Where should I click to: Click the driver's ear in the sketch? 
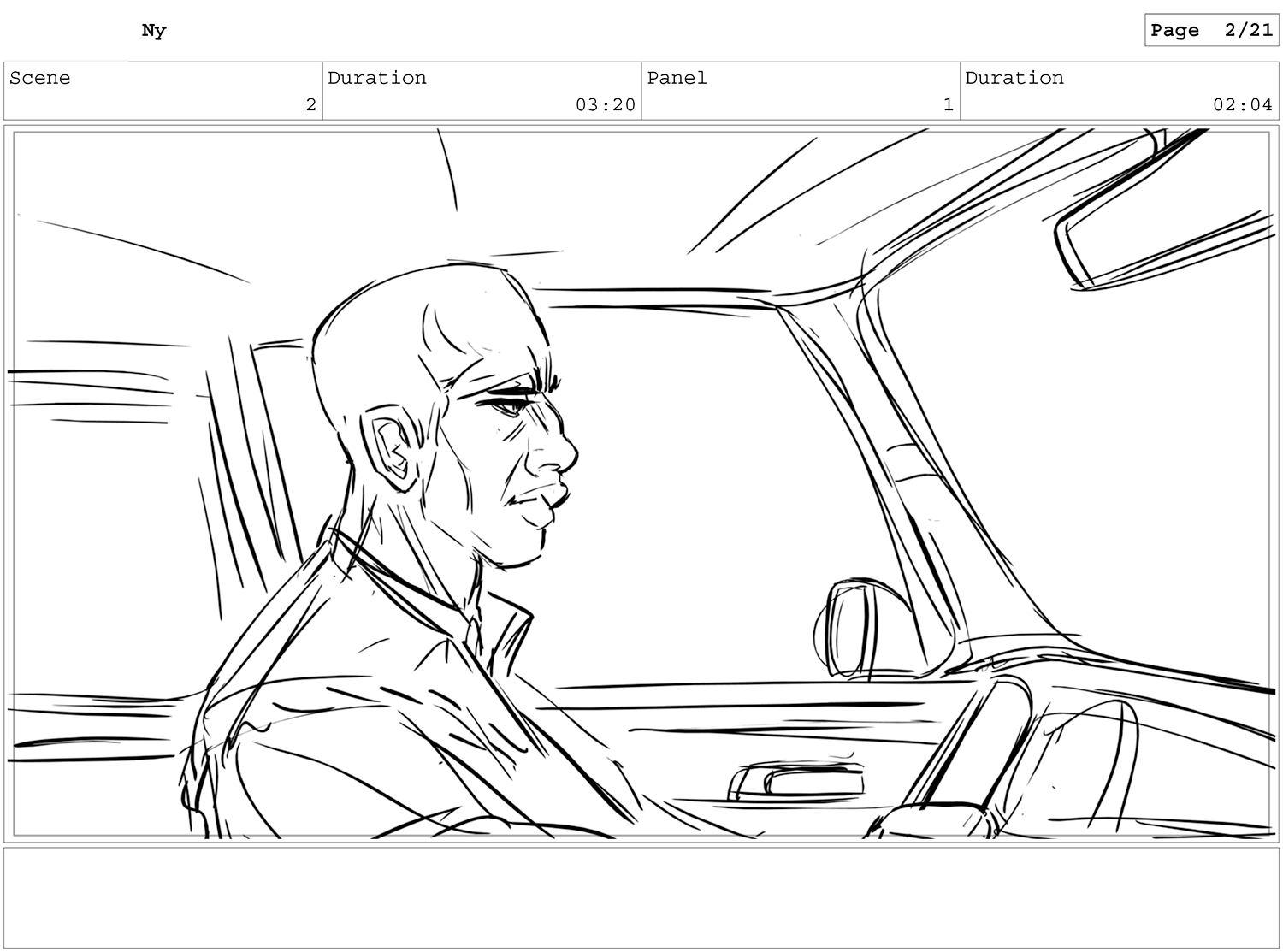tap(393, 447)
